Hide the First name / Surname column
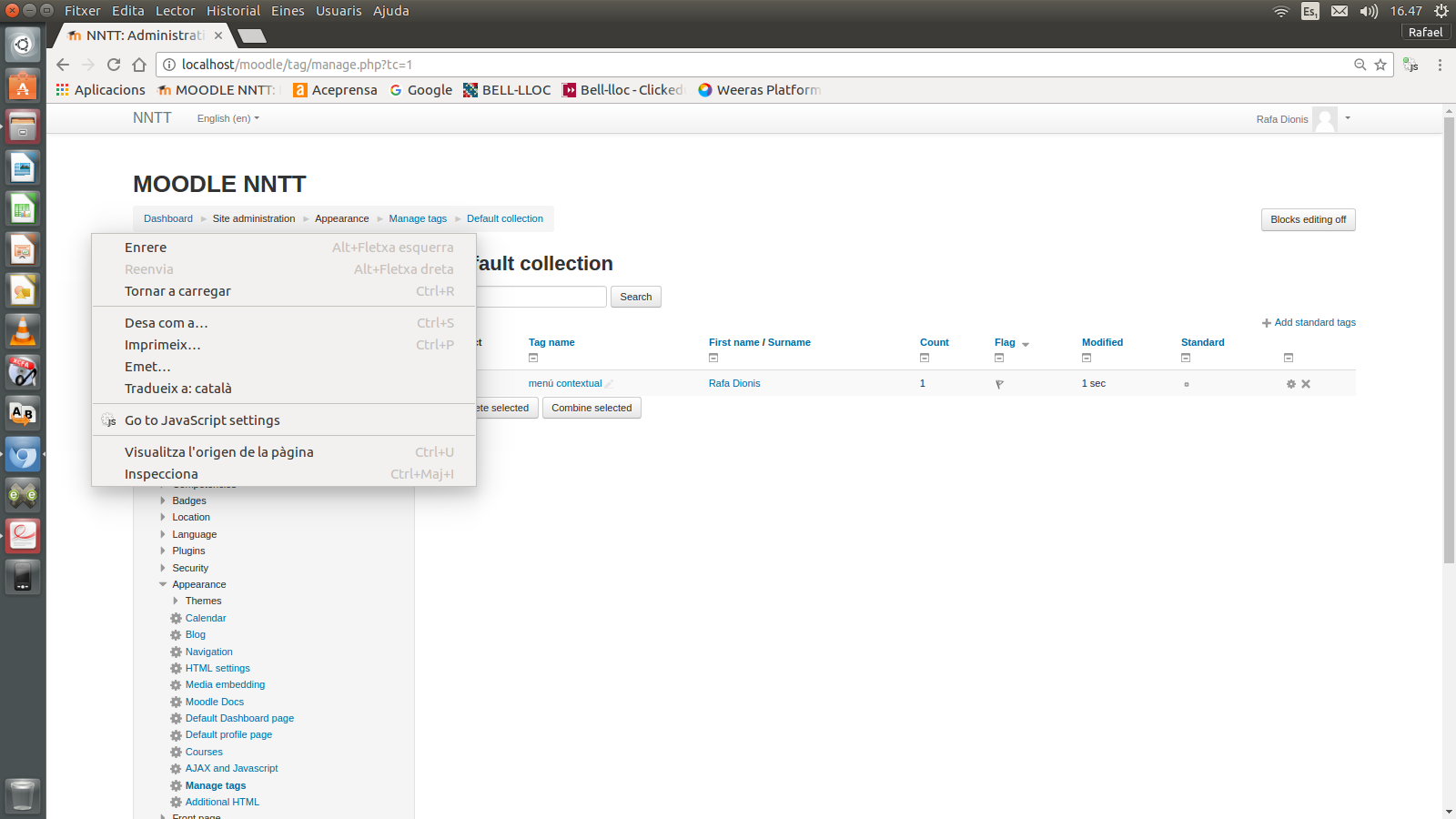The width and height of the screenshot is (1456, 819). click(713, 358)
